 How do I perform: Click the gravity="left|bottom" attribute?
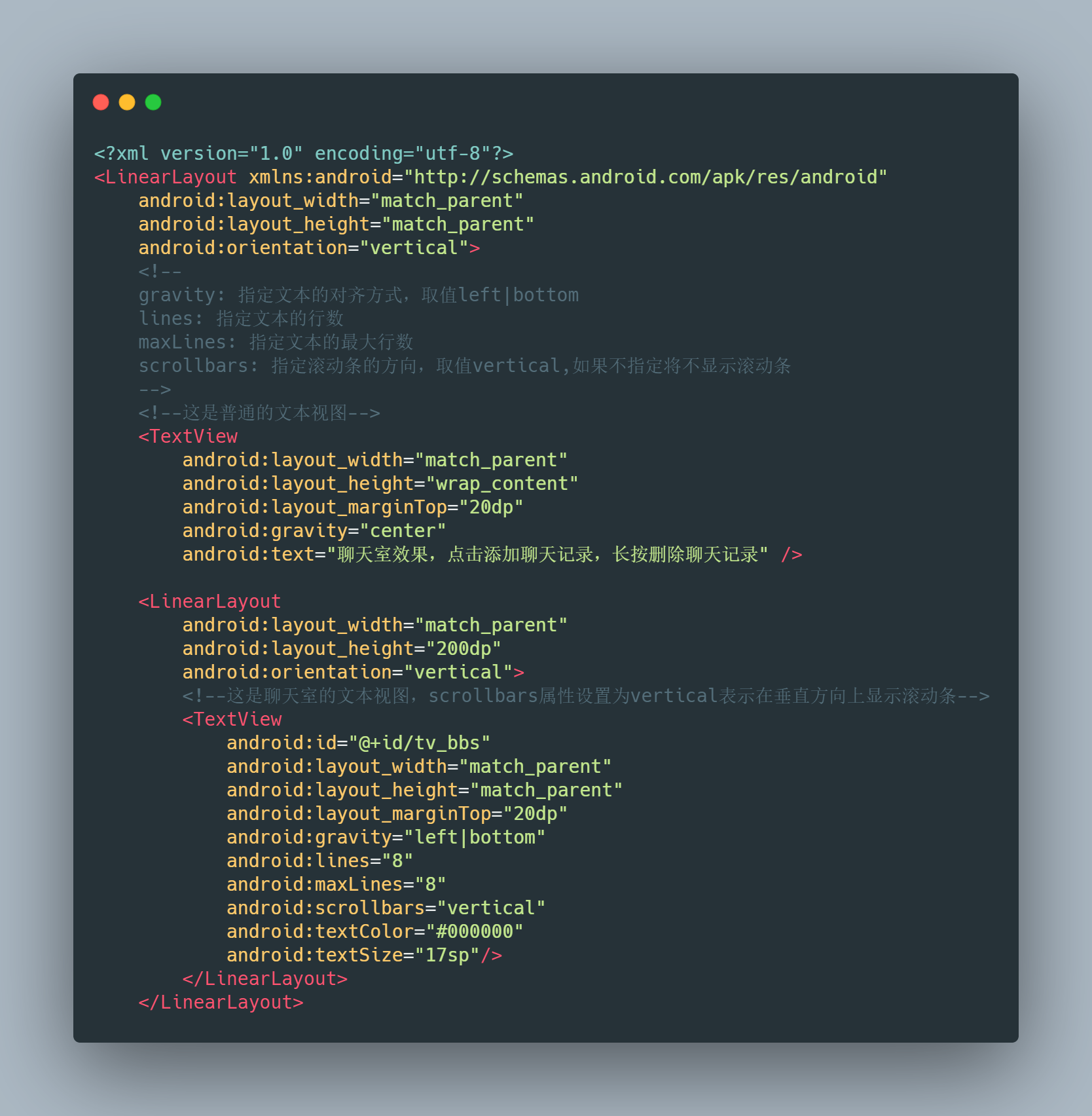pyautogui.click(x=386, y=837)
